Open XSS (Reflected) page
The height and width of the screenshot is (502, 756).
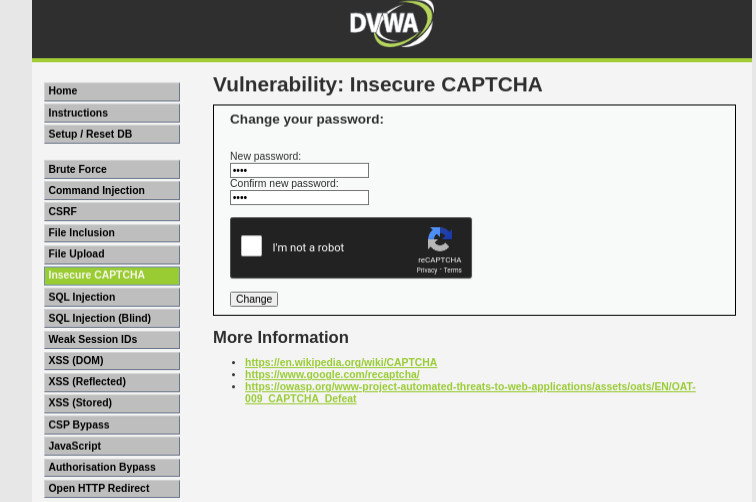click(x=112, y=382)
